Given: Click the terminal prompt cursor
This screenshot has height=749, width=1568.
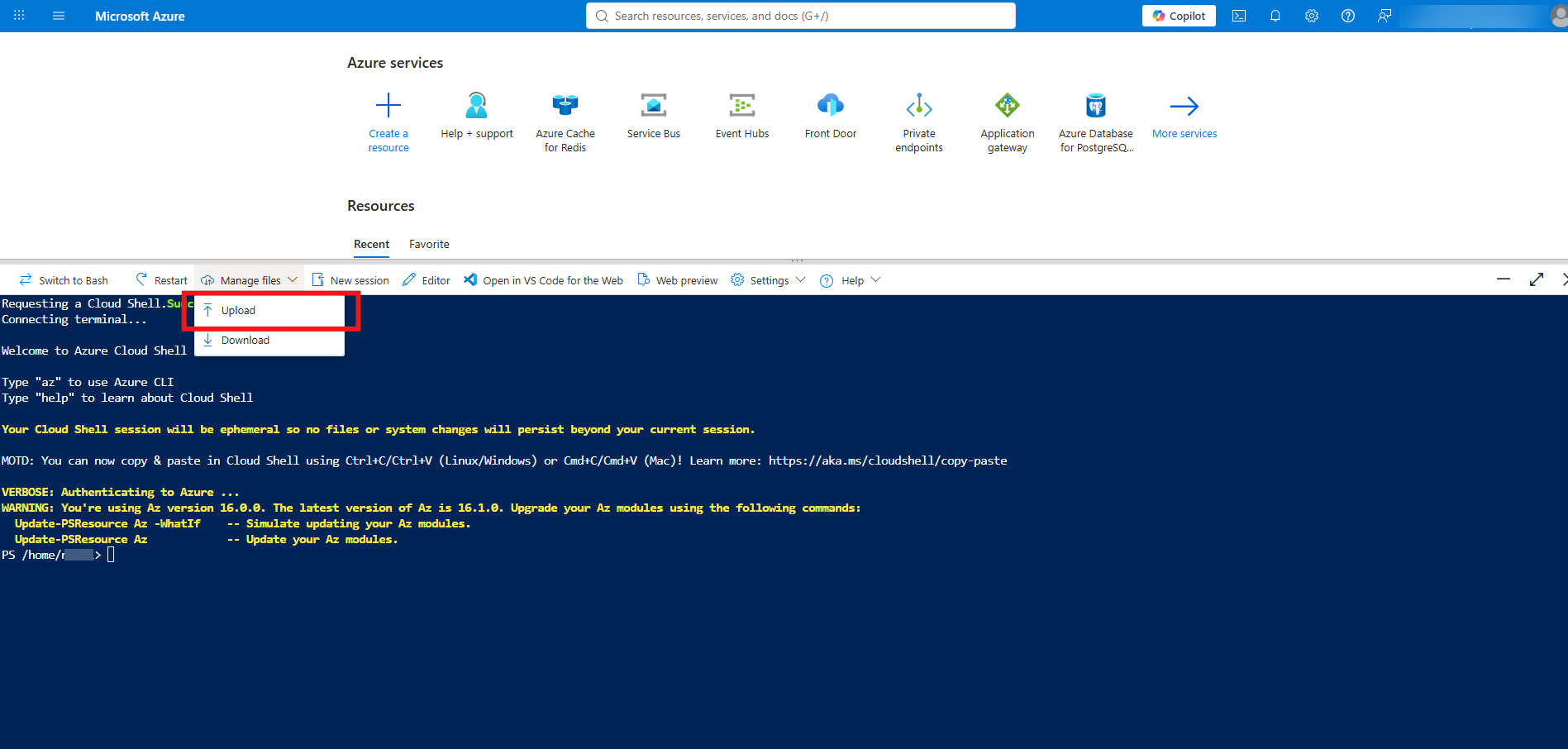Looking at the screenshot, I should point(111,555).
